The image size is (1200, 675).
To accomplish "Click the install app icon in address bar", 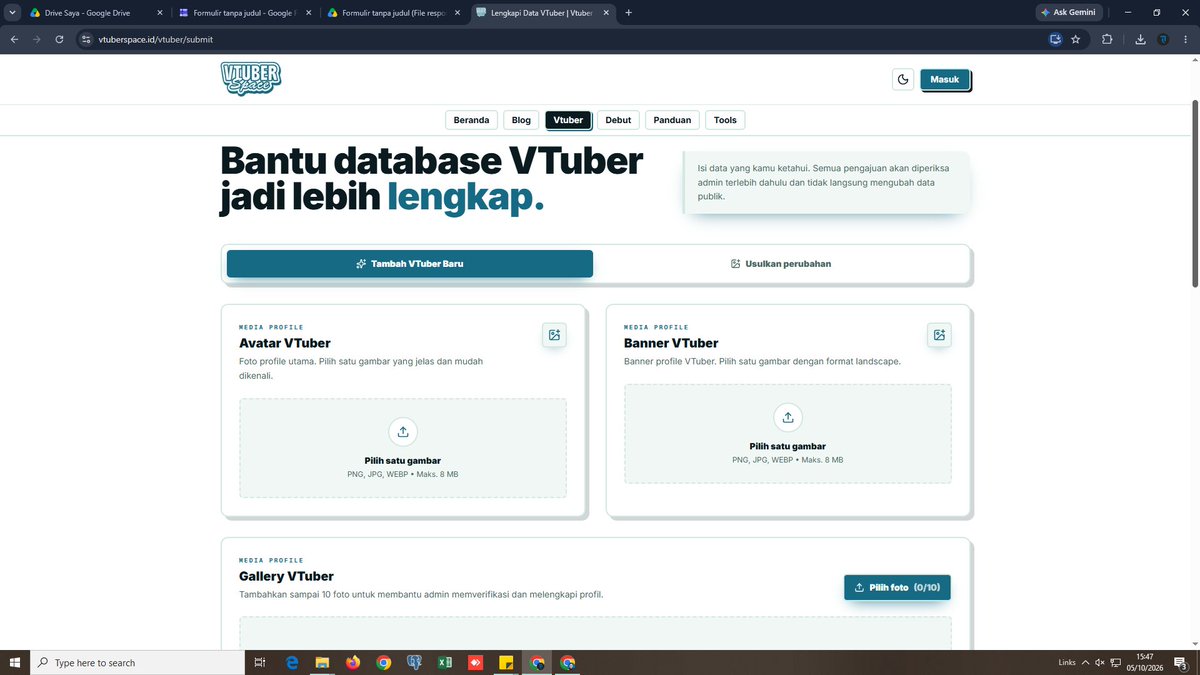I will [1055, 39].
